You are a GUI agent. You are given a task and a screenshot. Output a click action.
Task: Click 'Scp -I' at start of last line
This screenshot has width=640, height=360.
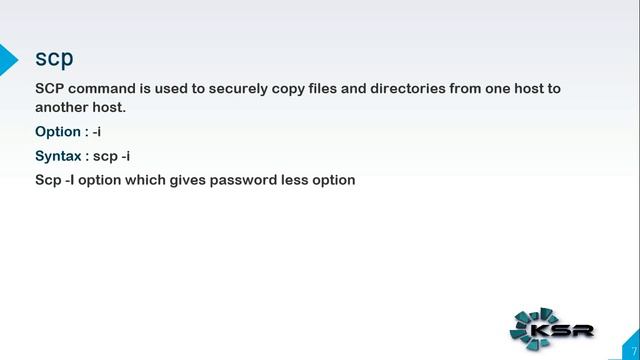[x=55, y=180]
